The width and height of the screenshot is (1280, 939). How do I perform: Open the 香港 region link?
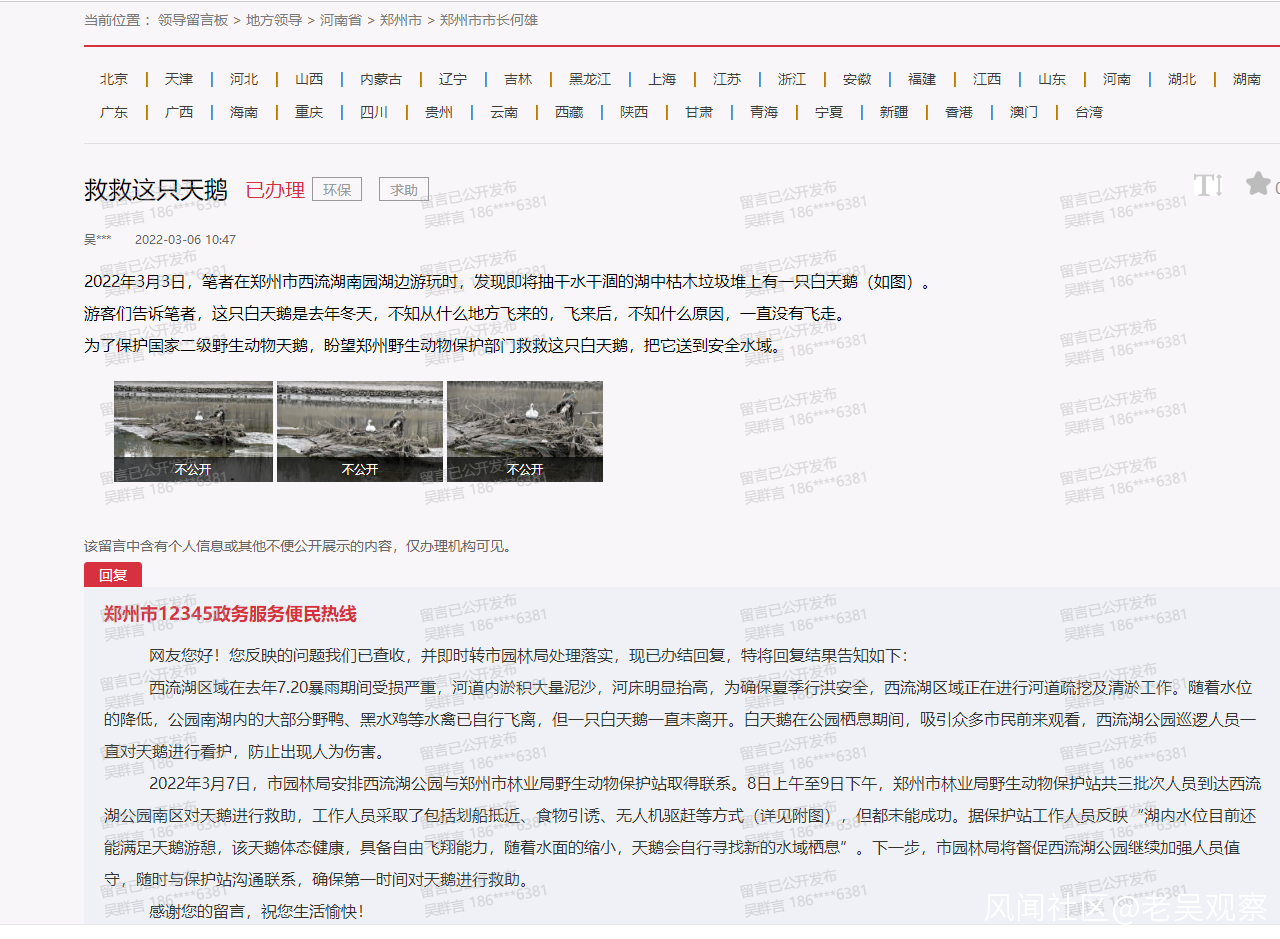(x=959, y=112)
